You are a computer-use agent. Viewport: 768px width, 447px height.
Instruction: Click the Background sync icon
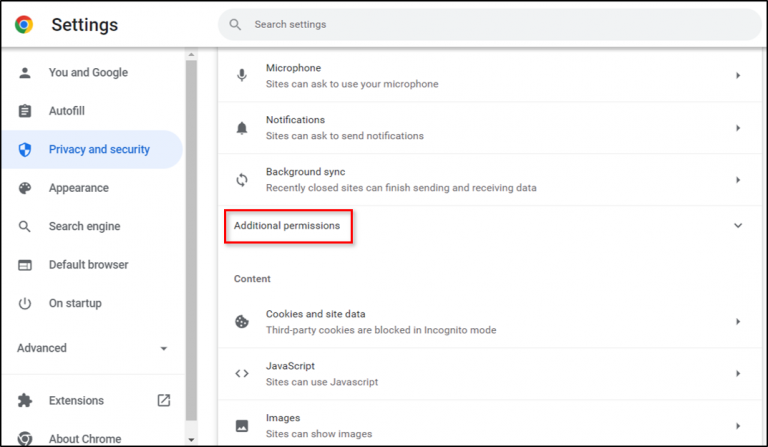pos(241,180)
